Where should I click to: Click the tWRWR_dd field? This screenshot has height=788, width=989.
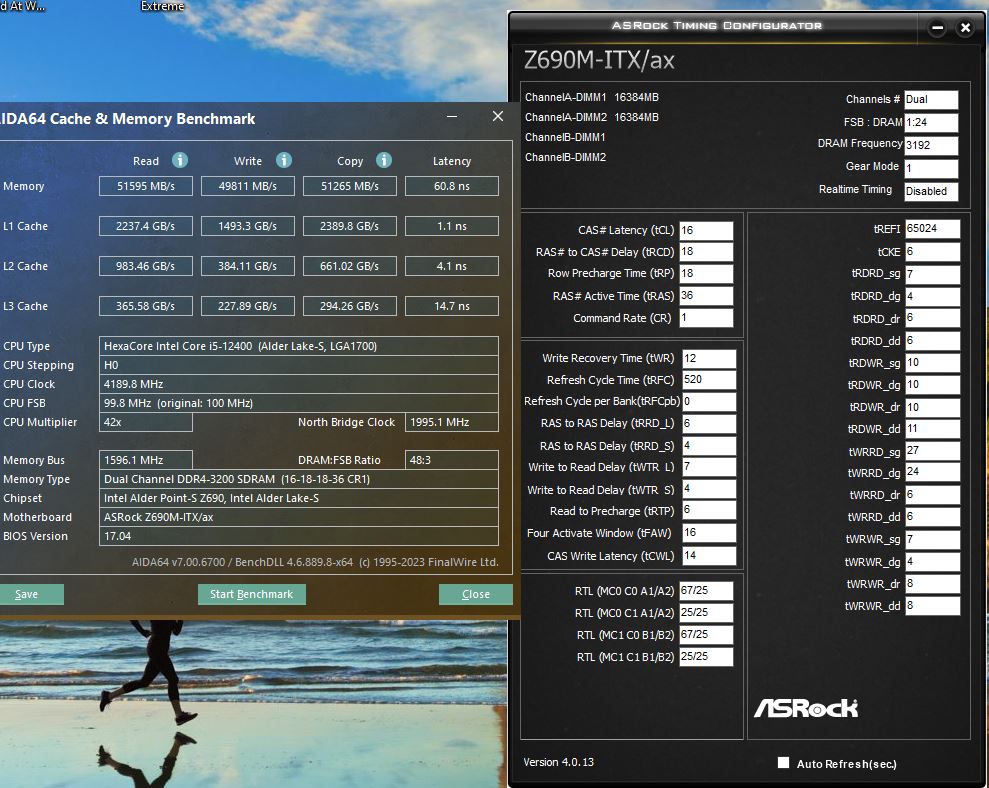pyautogui.click(x=932, y=606)
